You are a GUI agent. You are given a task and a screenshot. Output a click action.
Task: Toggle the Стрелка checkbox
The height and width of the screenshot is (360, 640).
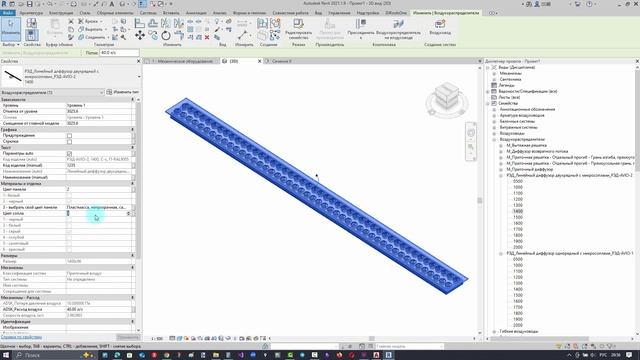(x=69, y=142)
